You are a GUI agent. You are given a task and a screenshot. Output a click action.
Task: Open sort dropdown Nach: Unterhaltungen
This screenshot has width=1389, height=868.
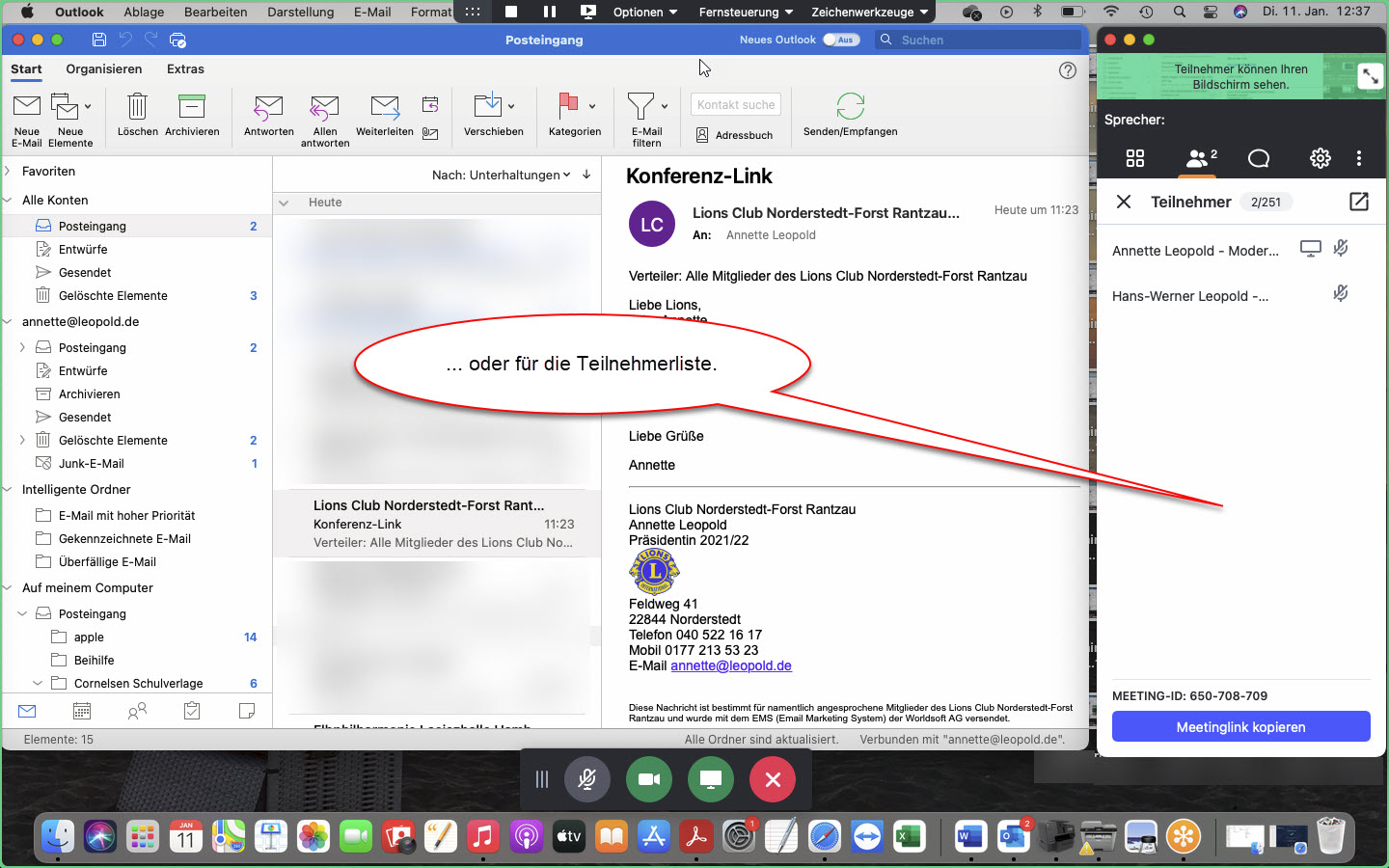[502, 175]
